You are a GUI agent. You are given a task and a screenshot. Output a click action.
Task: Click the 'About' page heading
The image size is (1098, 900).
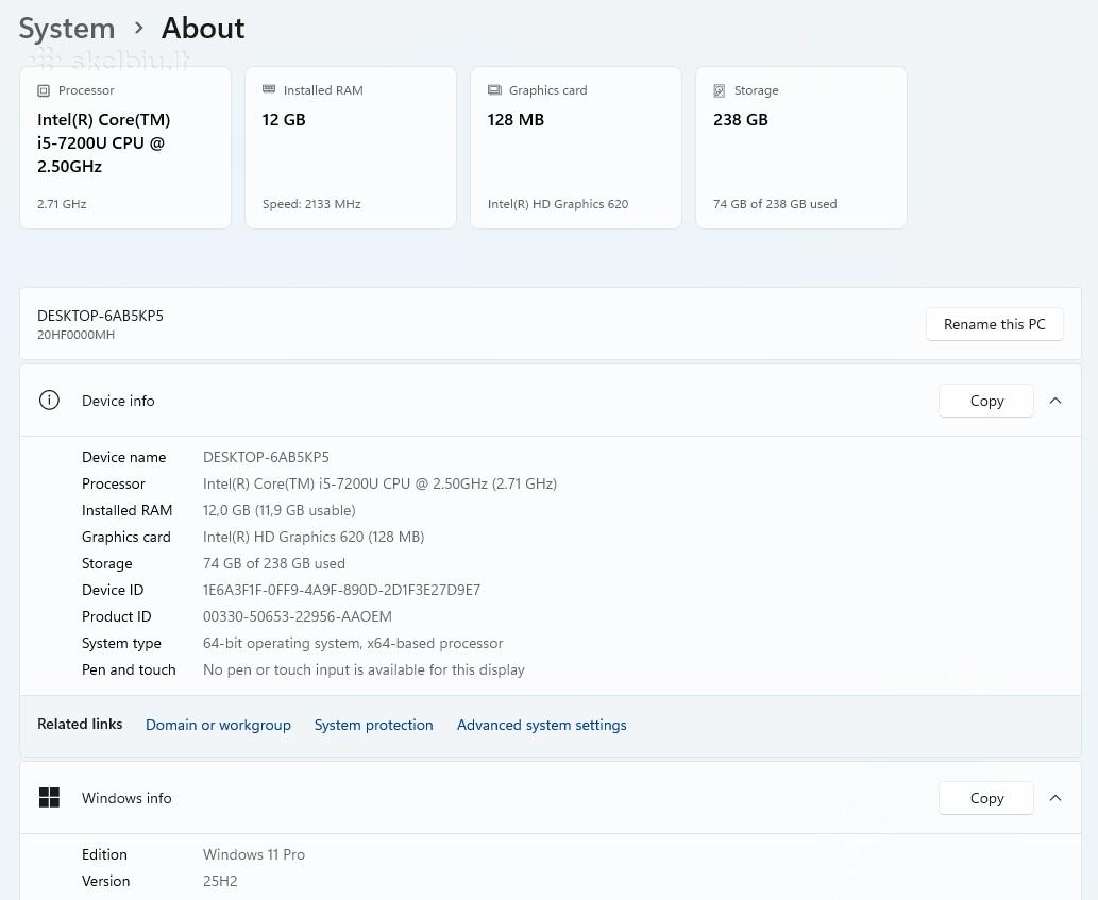pos(203,29)
